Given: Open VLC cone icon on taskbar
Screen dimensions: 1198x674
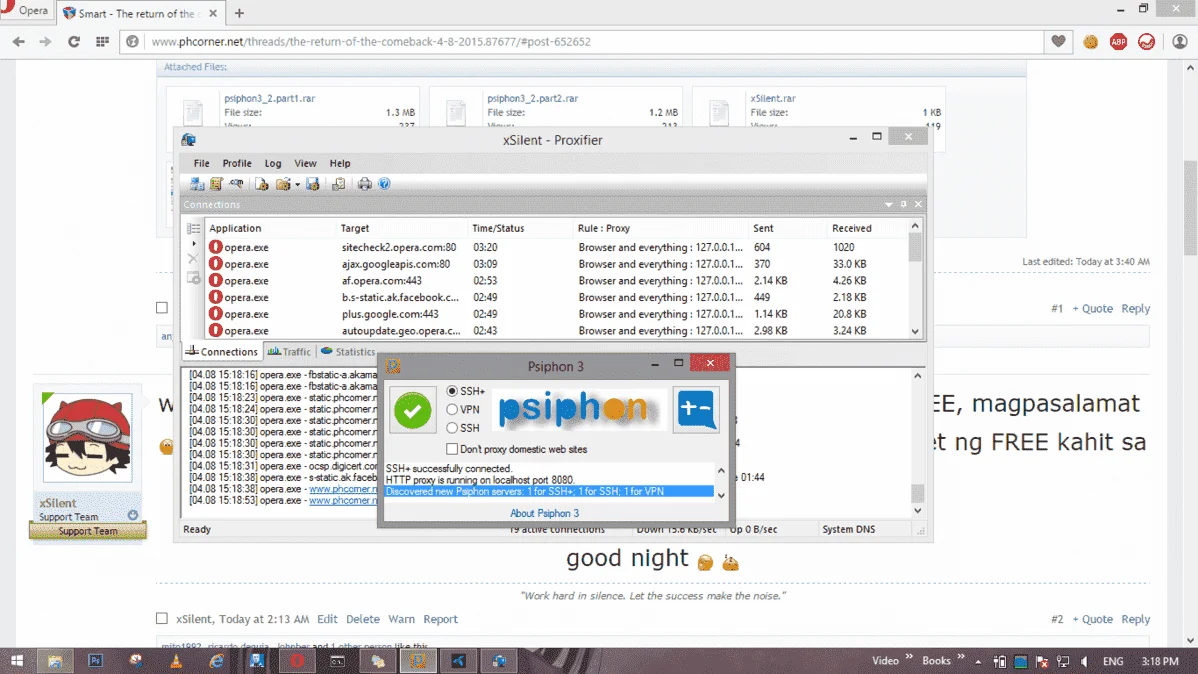Looking at the screenshot, I should coord(176,661).
